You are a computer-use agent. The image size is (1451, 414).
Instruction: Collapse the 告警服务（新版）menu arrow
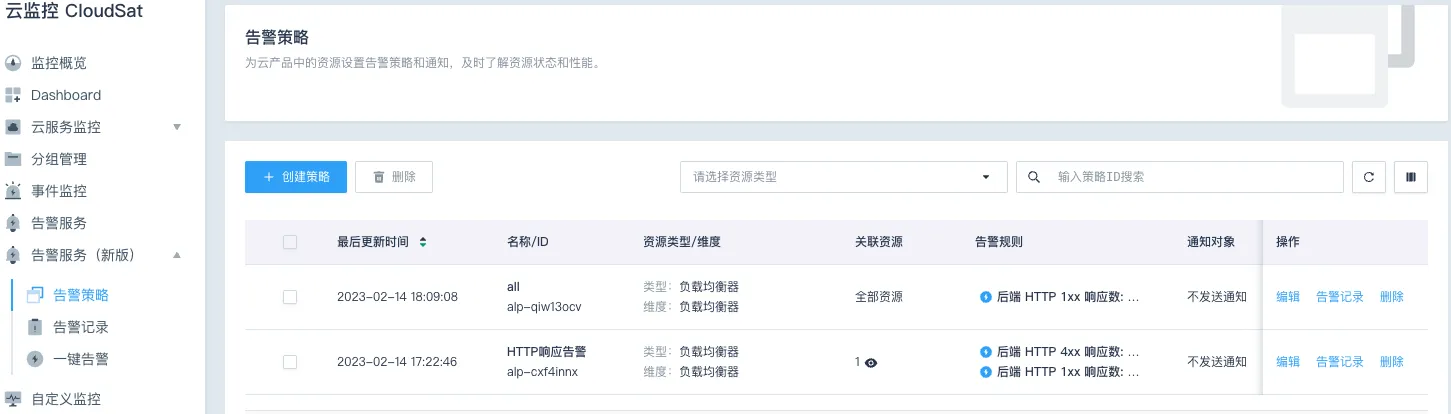pyautogui.click(x=177, y=255)
